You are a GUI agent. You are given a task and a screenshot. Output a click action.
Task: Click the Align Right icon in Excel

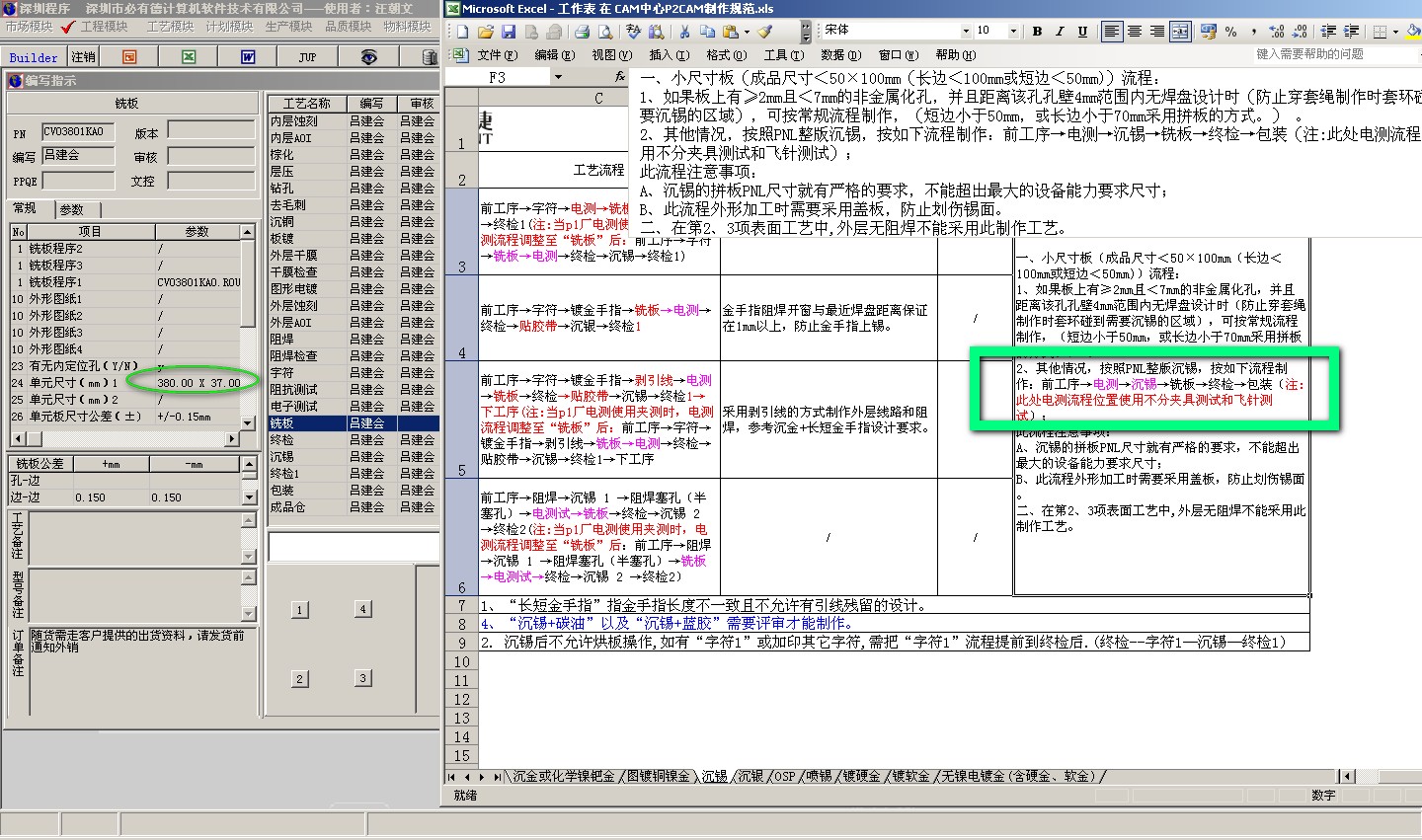1157,32
